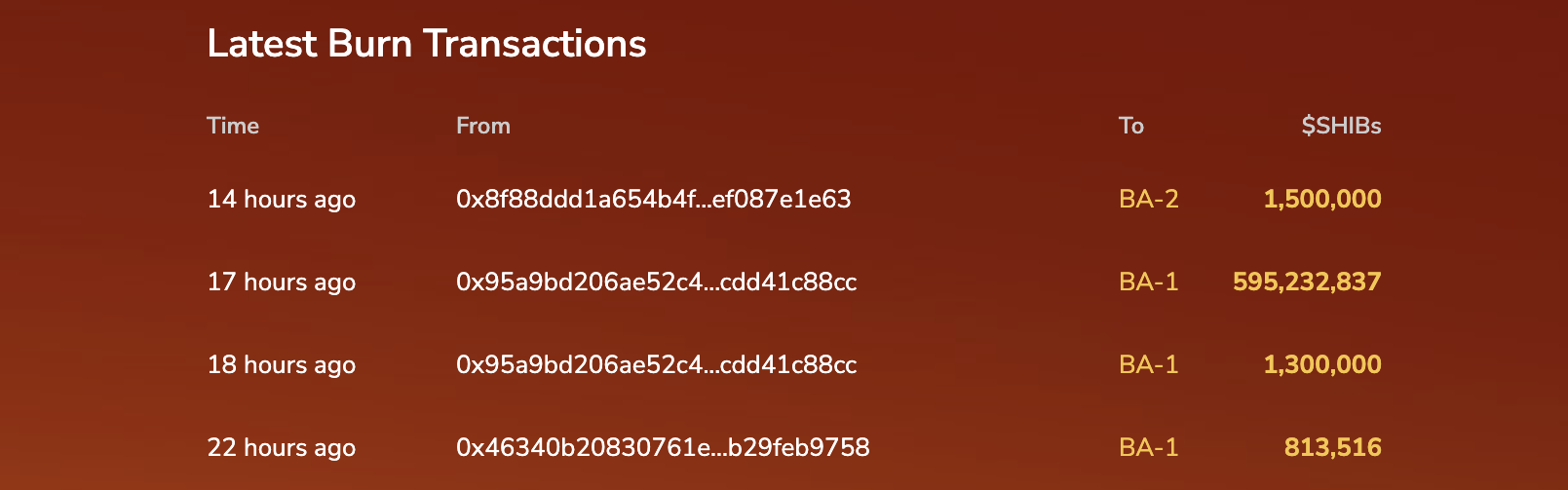Open sender address 0x8f88ddd1a654b4f...ef087e1e63

click(653, 199)
